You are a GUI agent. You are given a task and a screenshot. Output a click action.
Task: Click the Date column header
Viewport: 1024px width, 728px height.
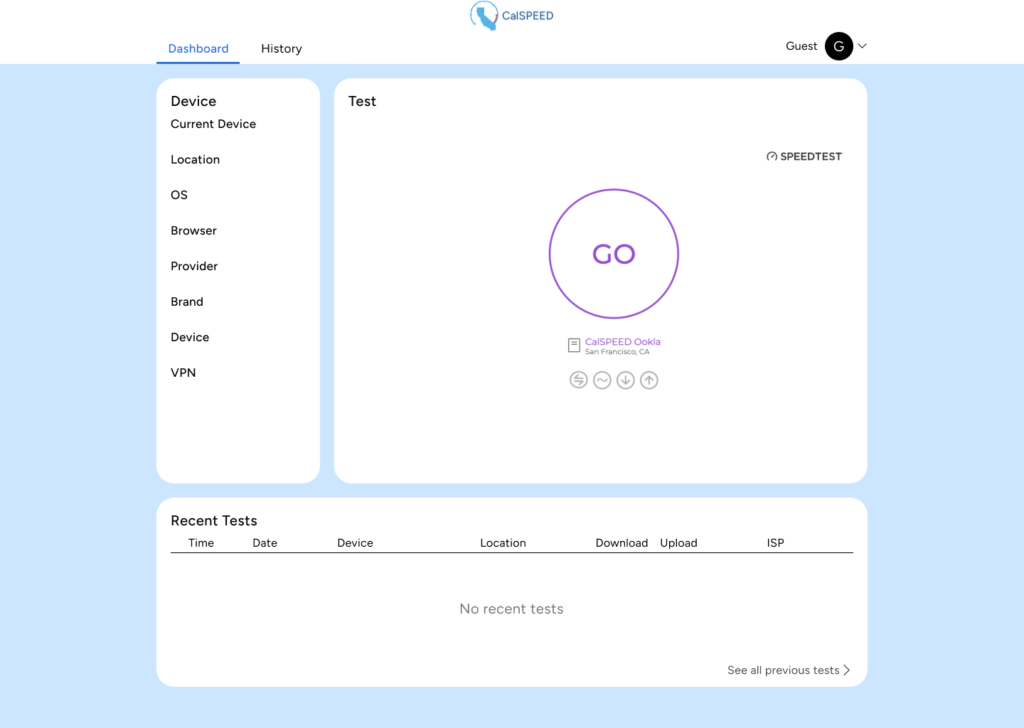click(x=264, y=543)
